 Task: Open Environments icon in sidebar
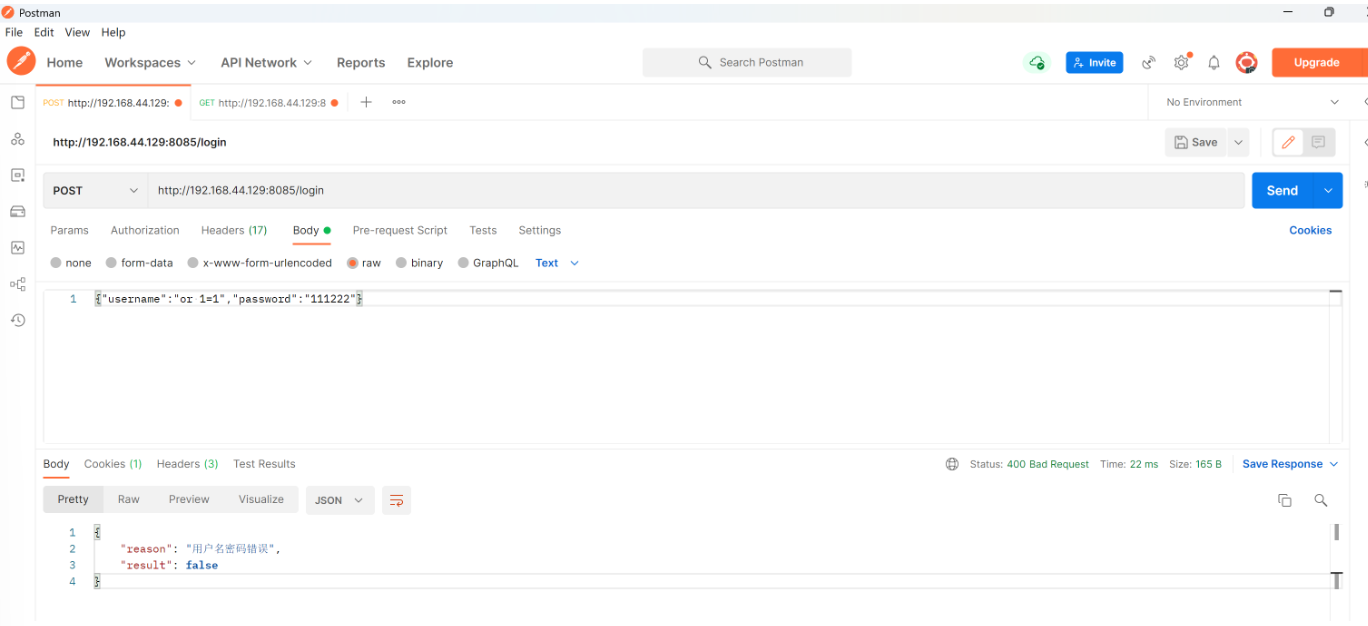coord(17,175)
